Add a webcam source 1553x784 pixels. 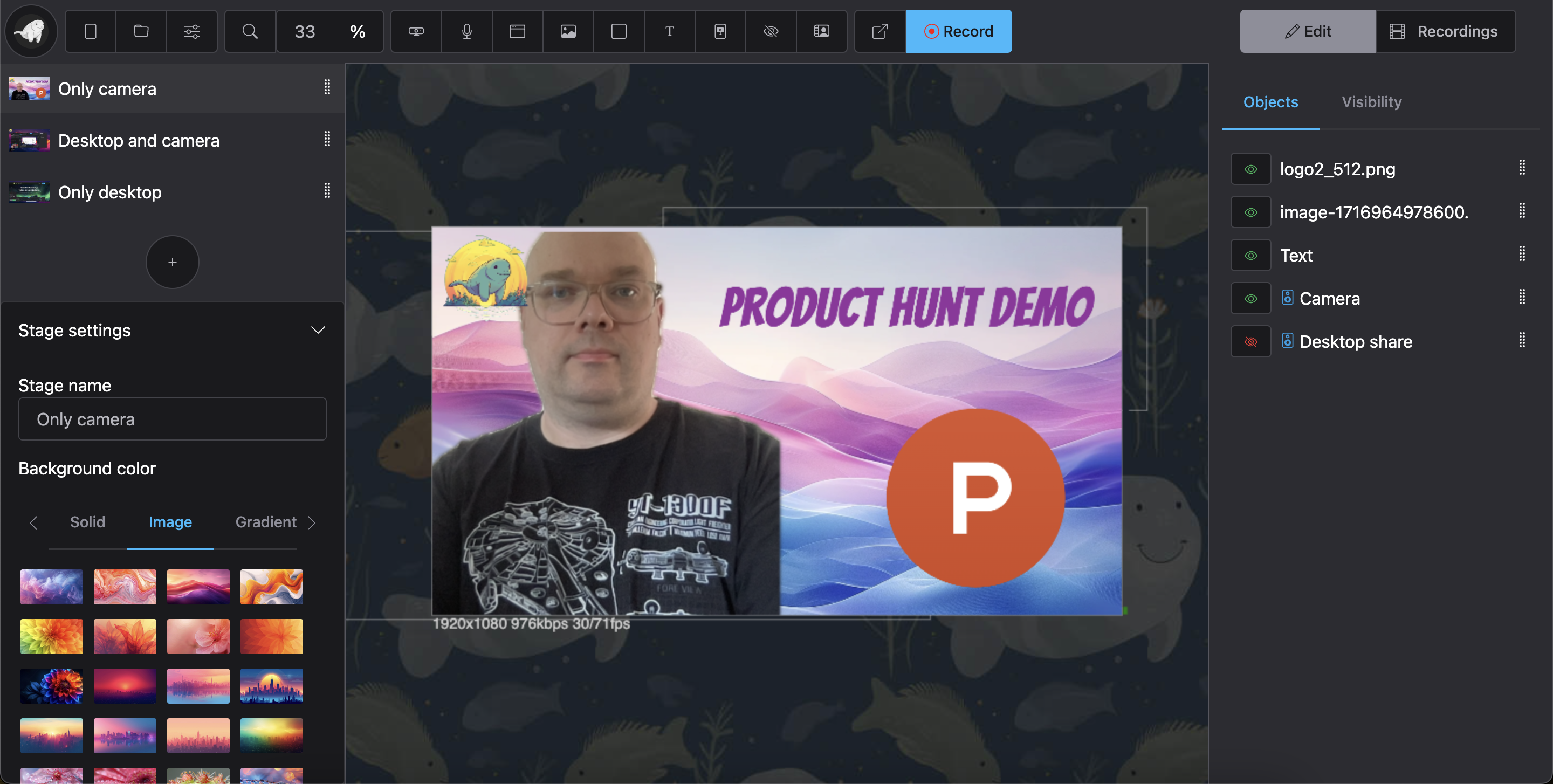click(x=416, y=31)
